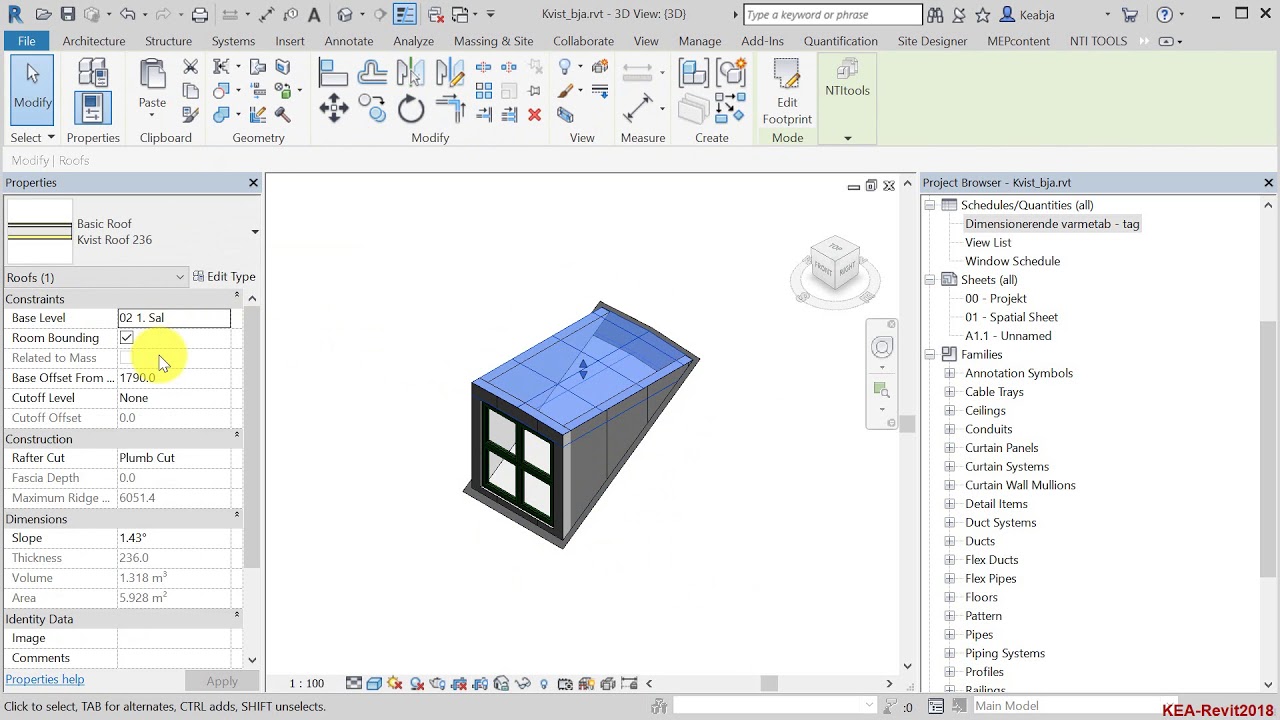Select the Move tool

click(x=333, y=108)
